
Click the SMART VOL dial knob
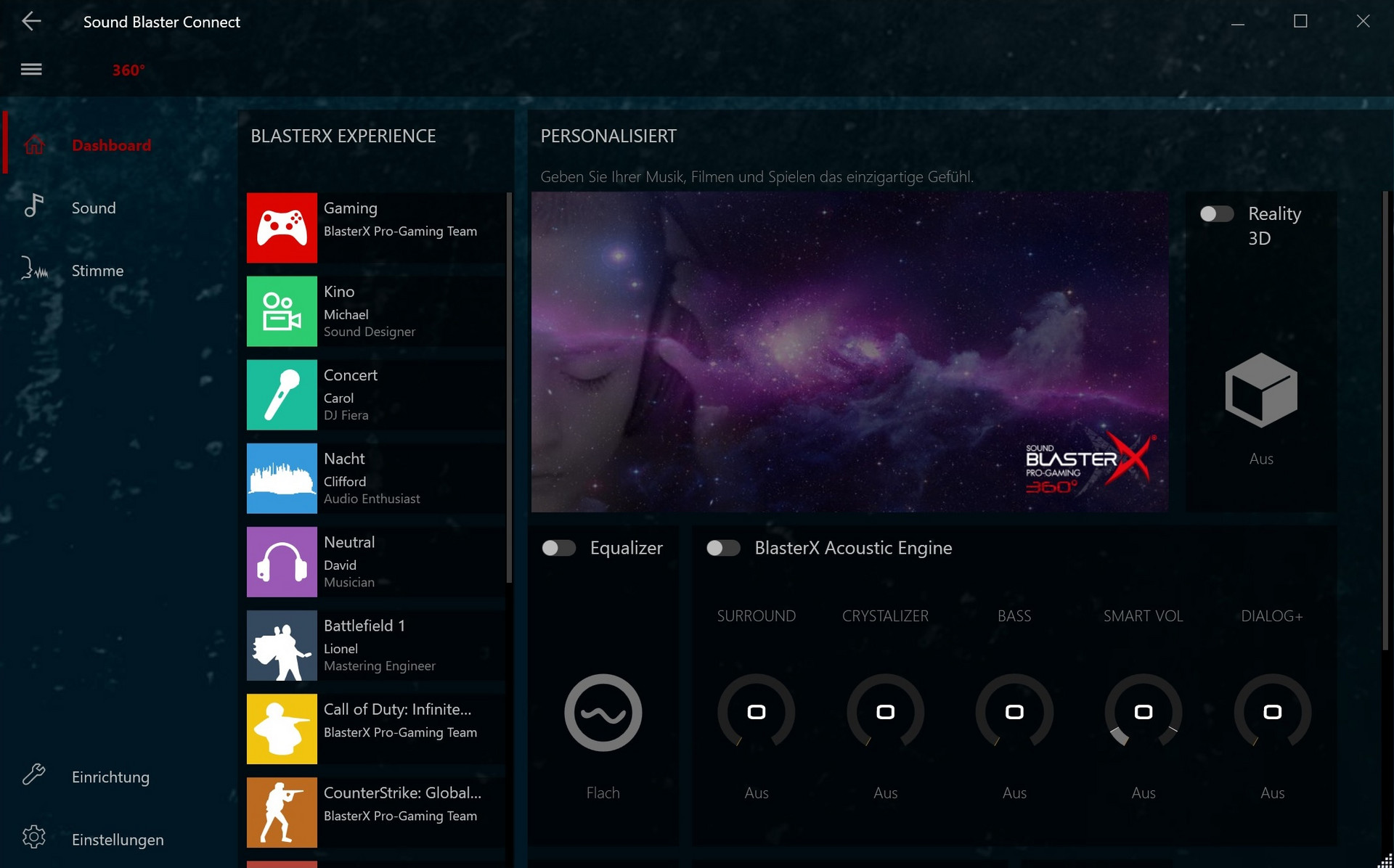1143,712
